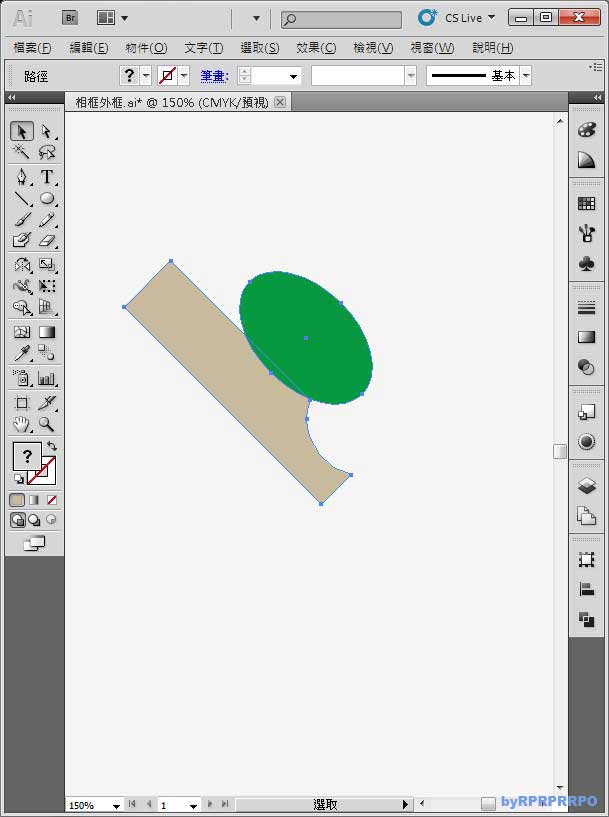Open status bar 選取 flyout arrow
This screenshot has height=817, width=609.
tap(405, 805)
